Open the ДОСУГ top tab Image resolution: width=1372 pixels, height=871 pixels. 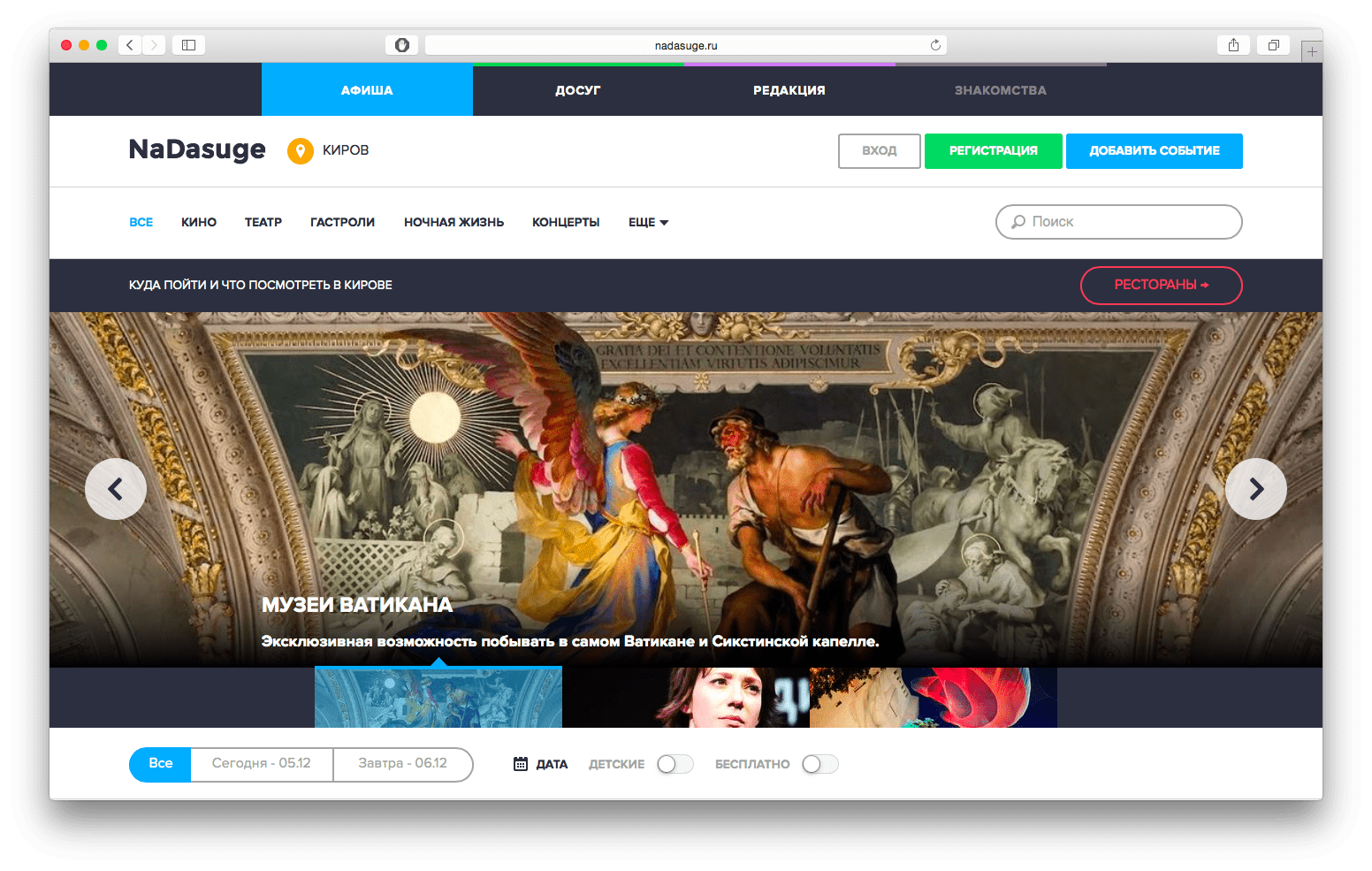578,90
